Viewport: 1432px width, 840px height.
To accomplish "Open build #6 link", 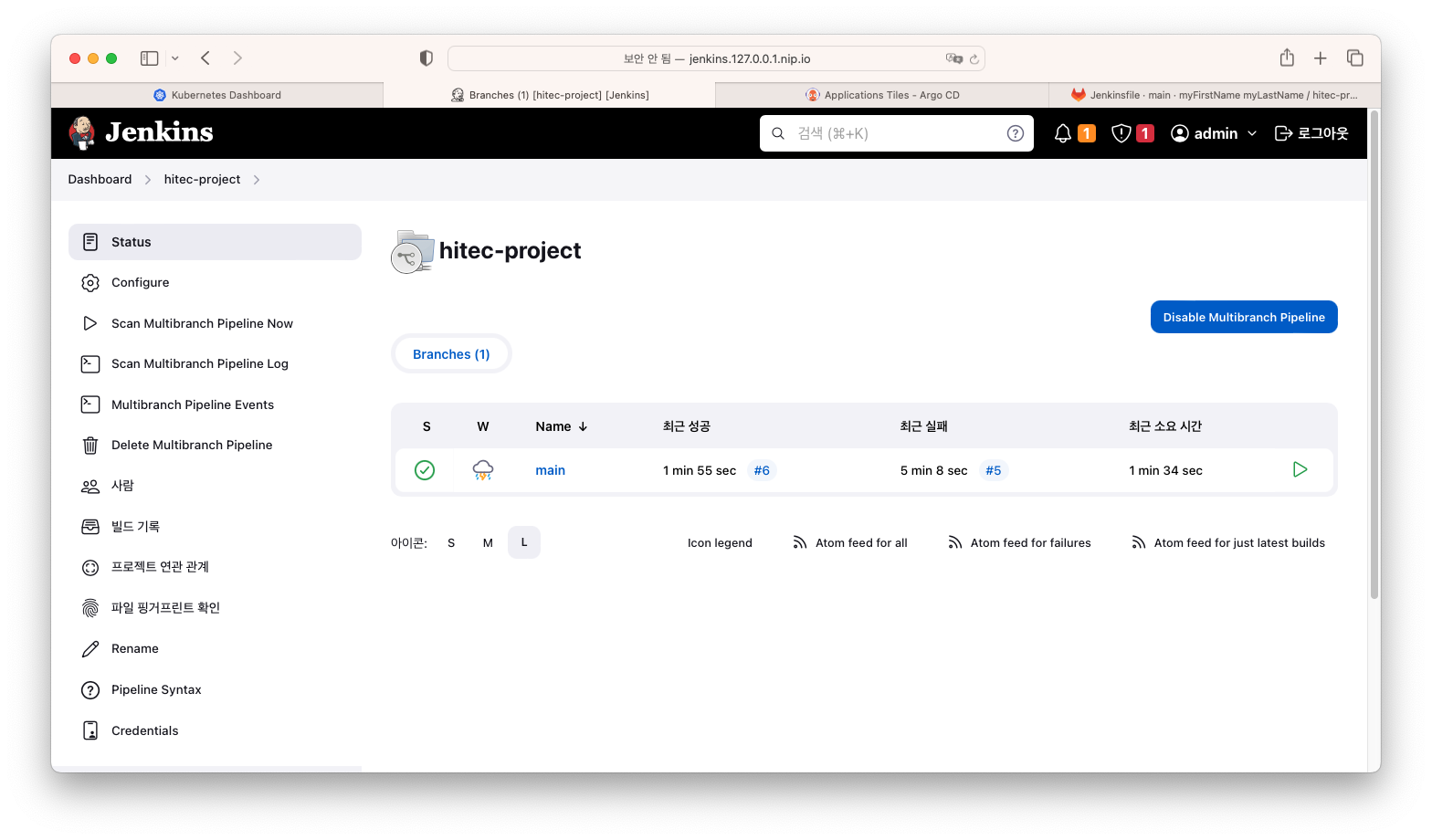I will (762, 470).
